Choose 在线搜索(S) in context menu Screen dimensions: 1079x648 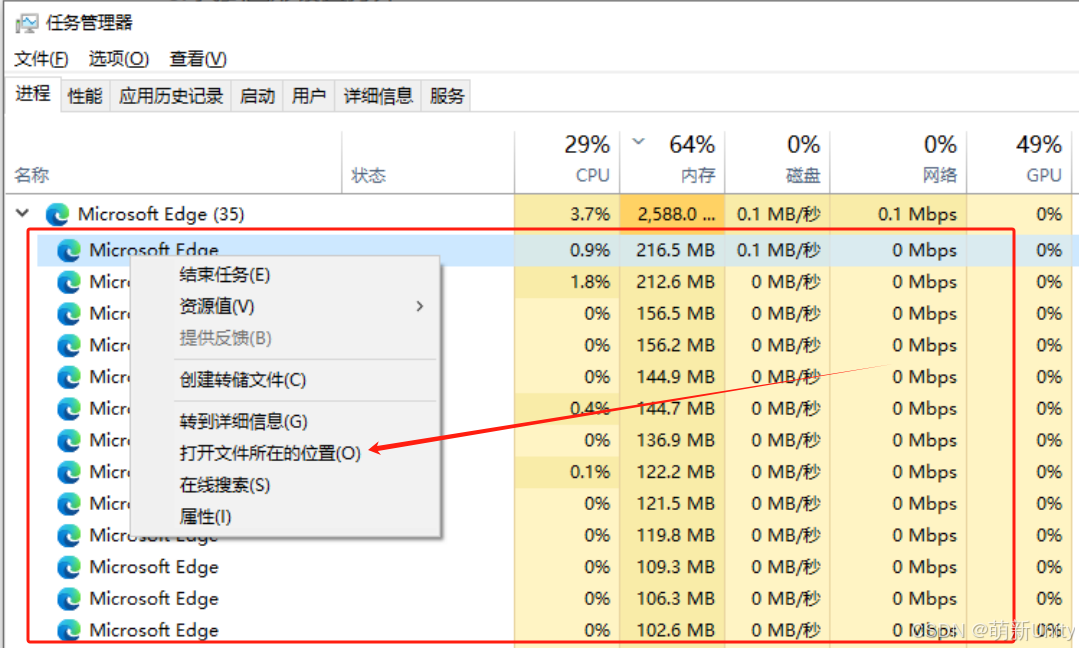point(285,485)
